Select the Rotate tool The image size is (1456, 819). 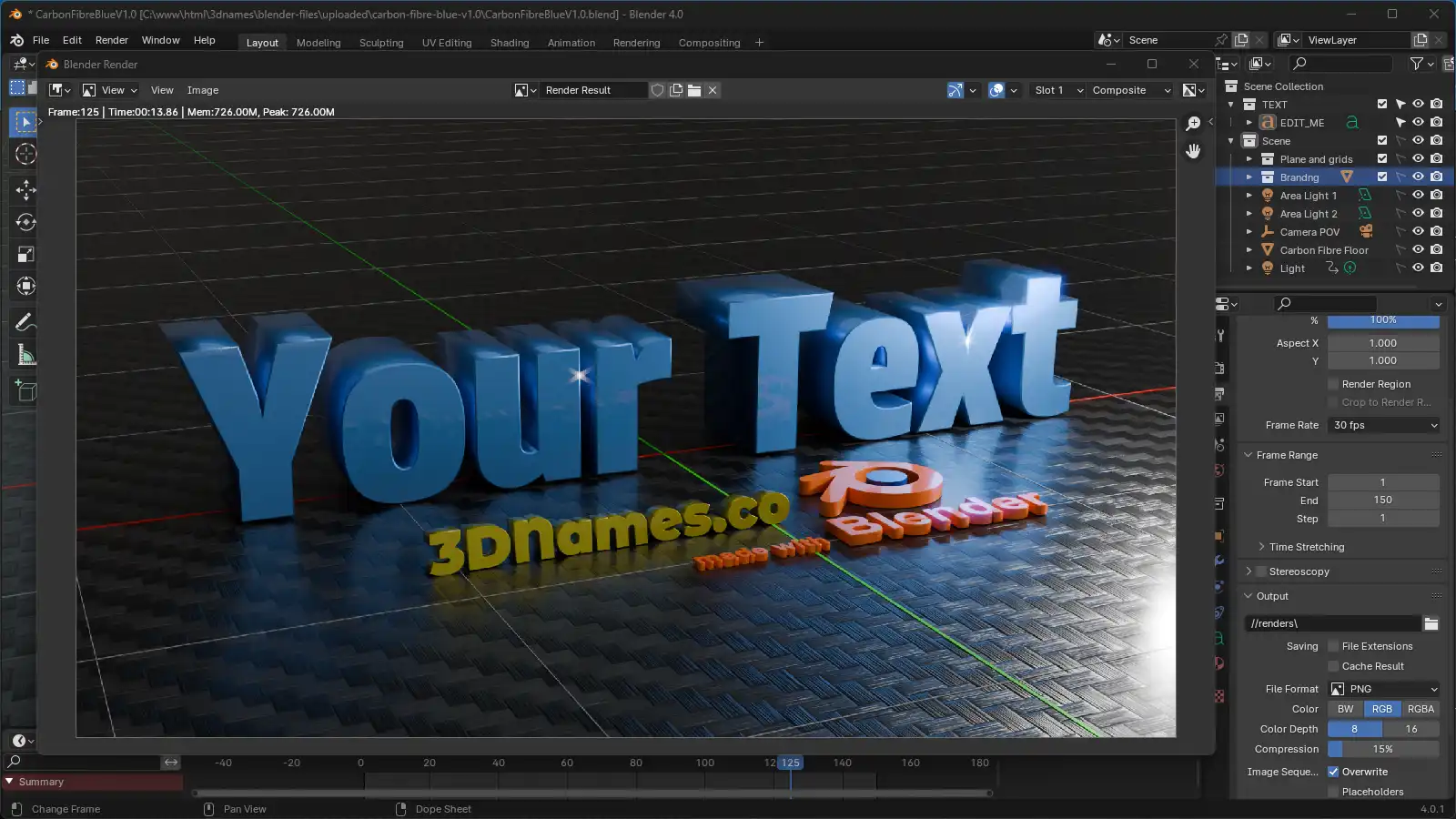click(x=25, y=222)
